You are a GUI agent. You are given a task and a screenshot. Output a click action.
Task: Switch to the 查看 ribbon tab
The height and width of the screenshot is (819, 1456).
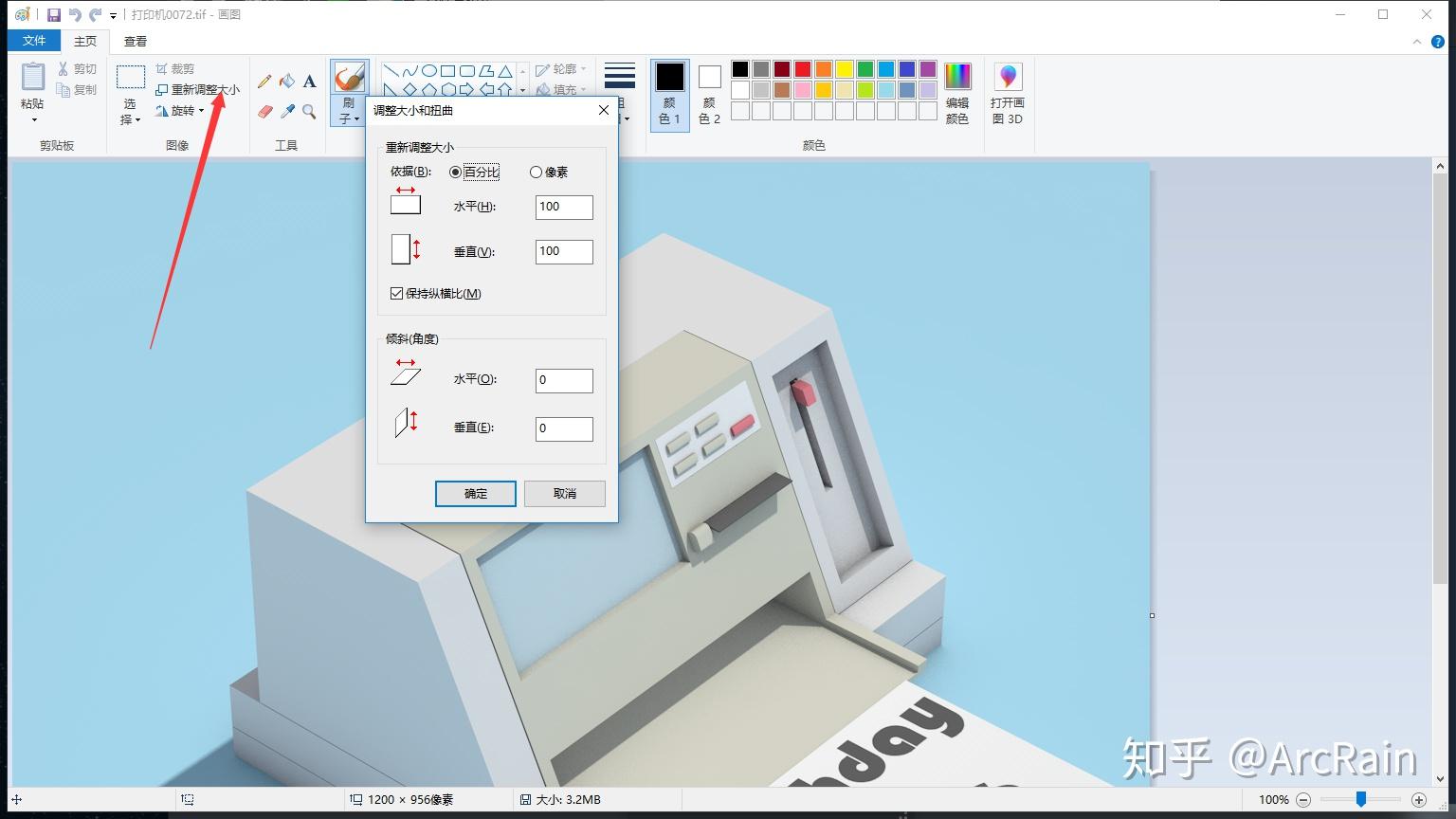(x=136, y=41)
